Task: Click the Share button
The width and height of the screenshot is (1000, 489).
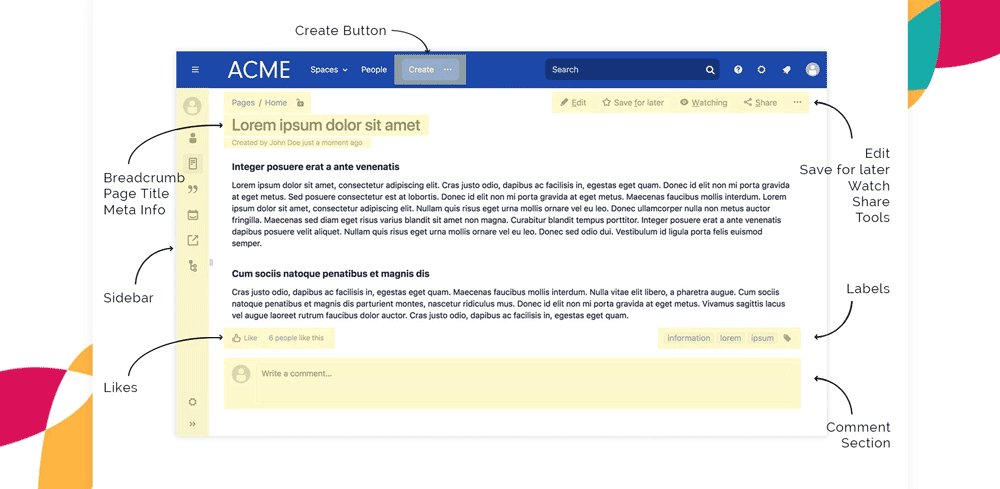Action: coord(760,103)
